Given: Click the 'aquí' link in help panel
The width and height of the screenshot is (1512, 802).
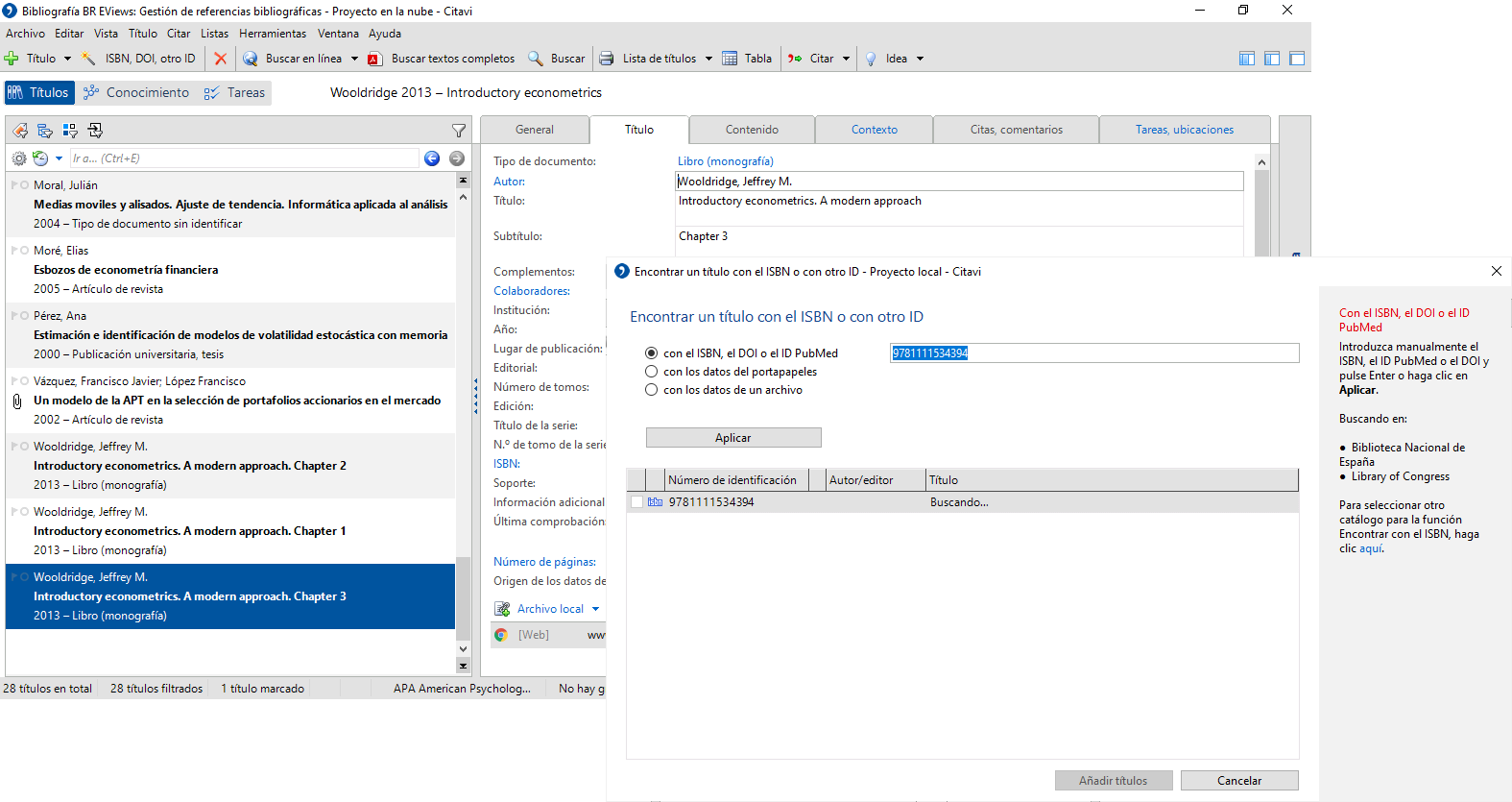Looking at the screenshot, I should (1371, 548).
